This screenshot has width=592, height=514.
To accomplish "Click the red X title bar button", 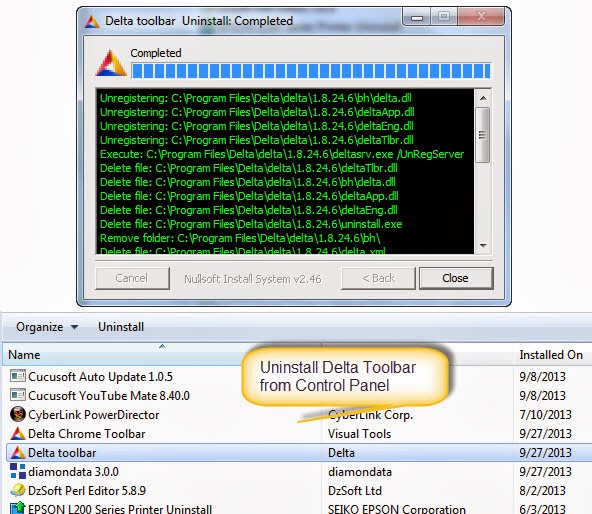I will pyautogui.click(x=481, y=17).
